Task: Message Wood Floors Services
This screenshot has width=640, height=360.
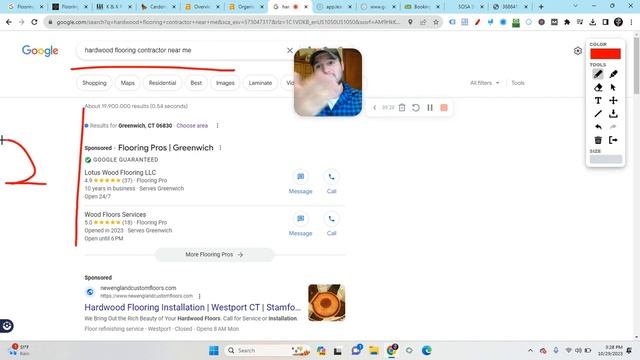Action: (x=300, y=224)
